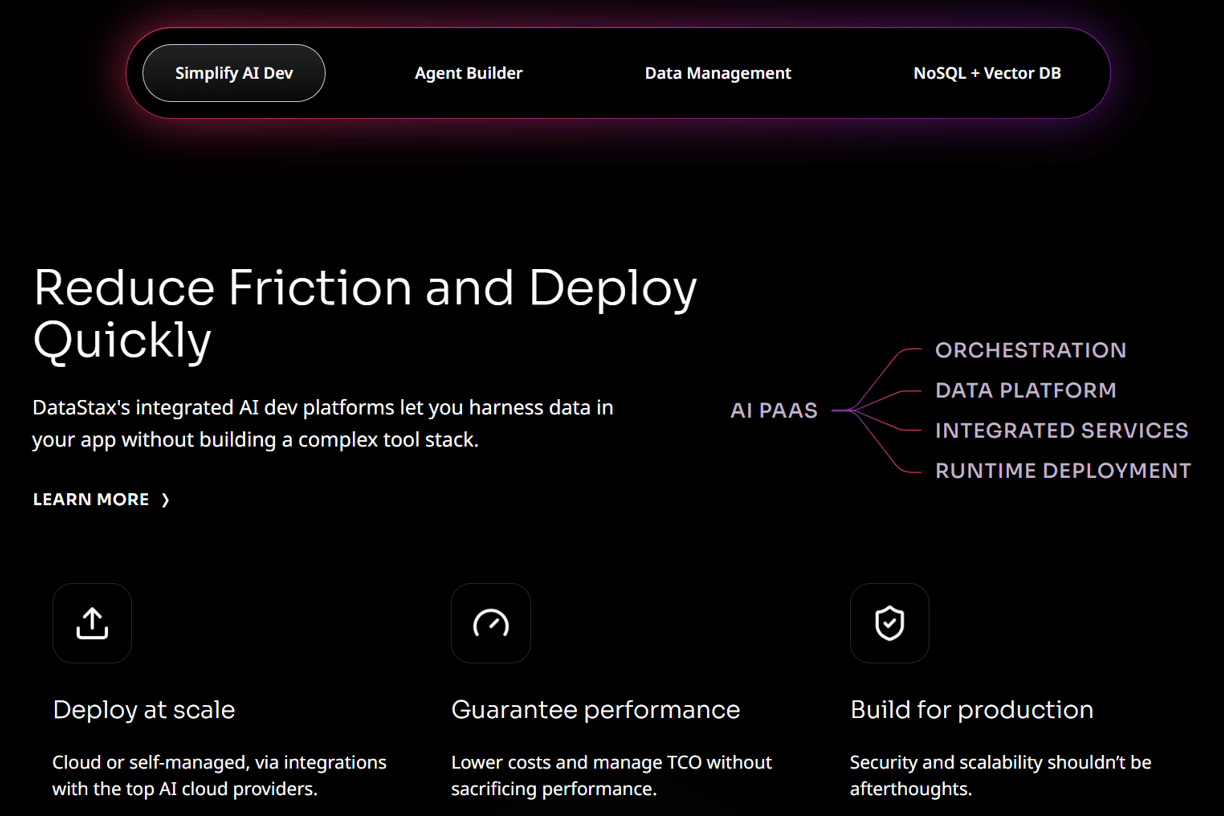Click the DataStax's integrated AI dev platforms paragraph

(323, 424)
